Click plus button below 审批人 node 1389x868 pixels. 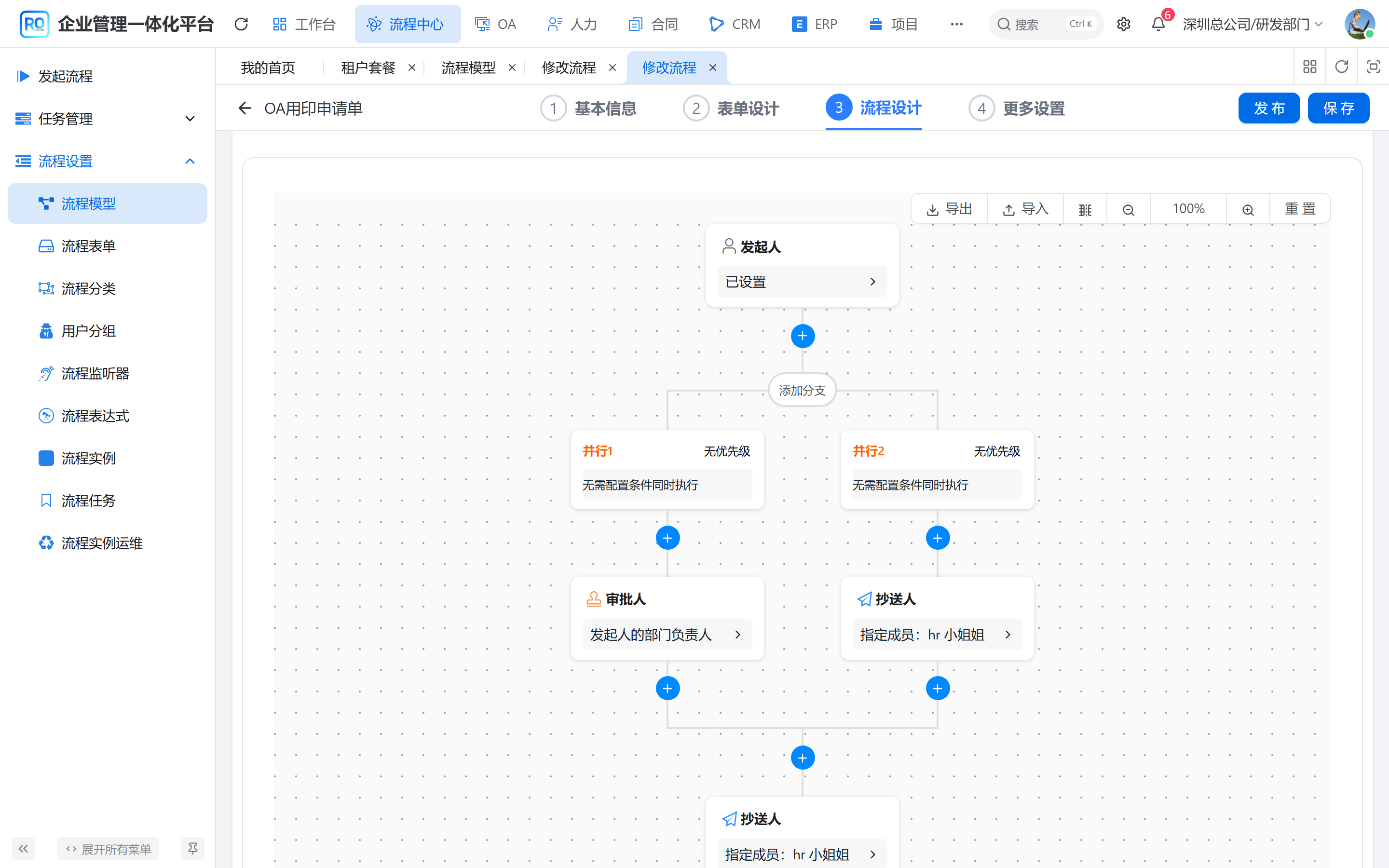667,688
